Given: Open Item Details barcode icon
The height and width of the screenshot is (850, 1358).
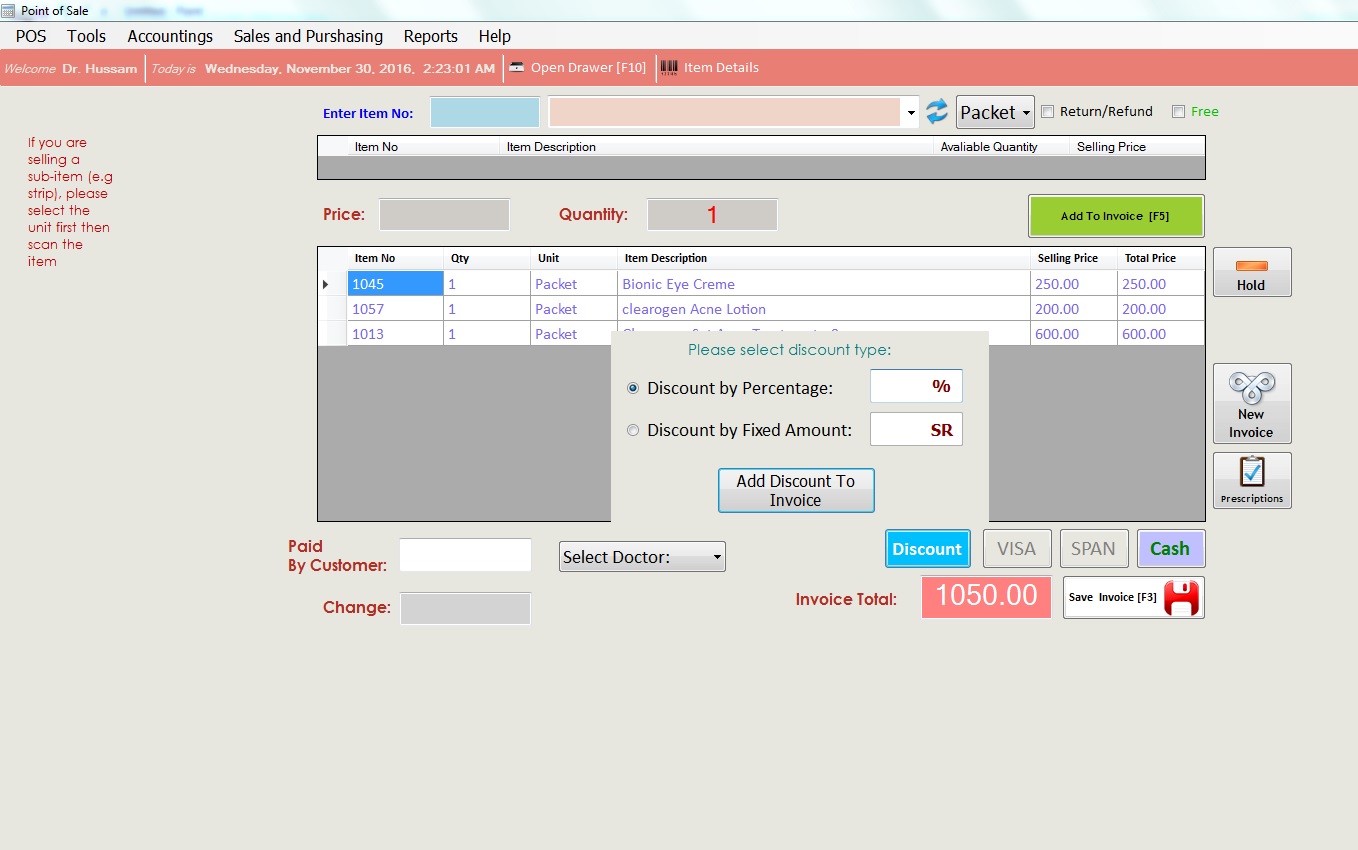Looking at the screenshot, I should (669, 68).
